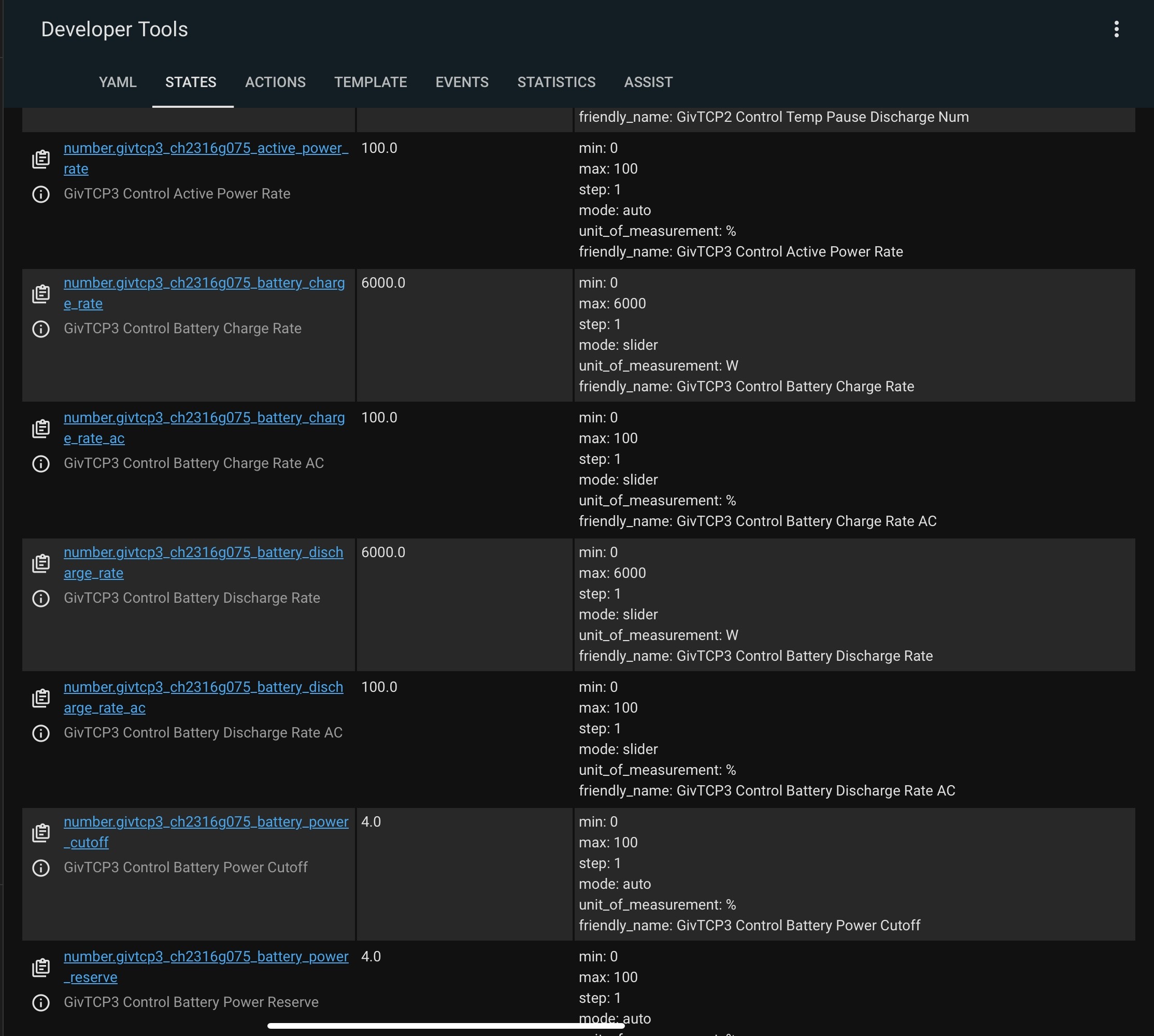
Task: Click 'max: 6000' for Battery Discharge Rate
Action: (x=612, y=573)
